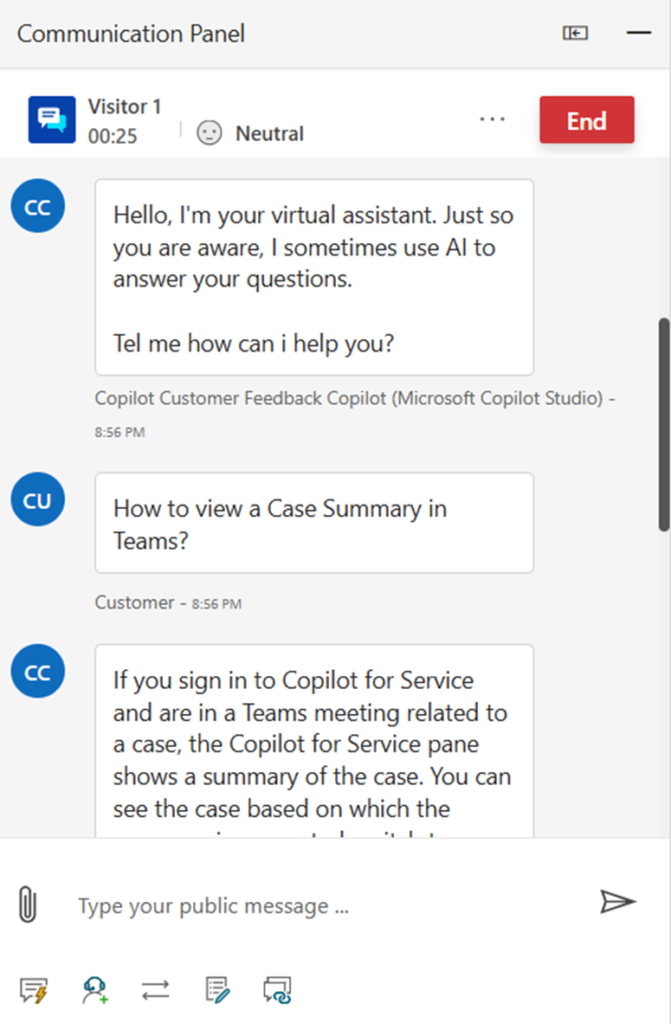Screen dimensions: 671x1024
Task: Open the more options ellipsis menu
Action: point(492,119)
